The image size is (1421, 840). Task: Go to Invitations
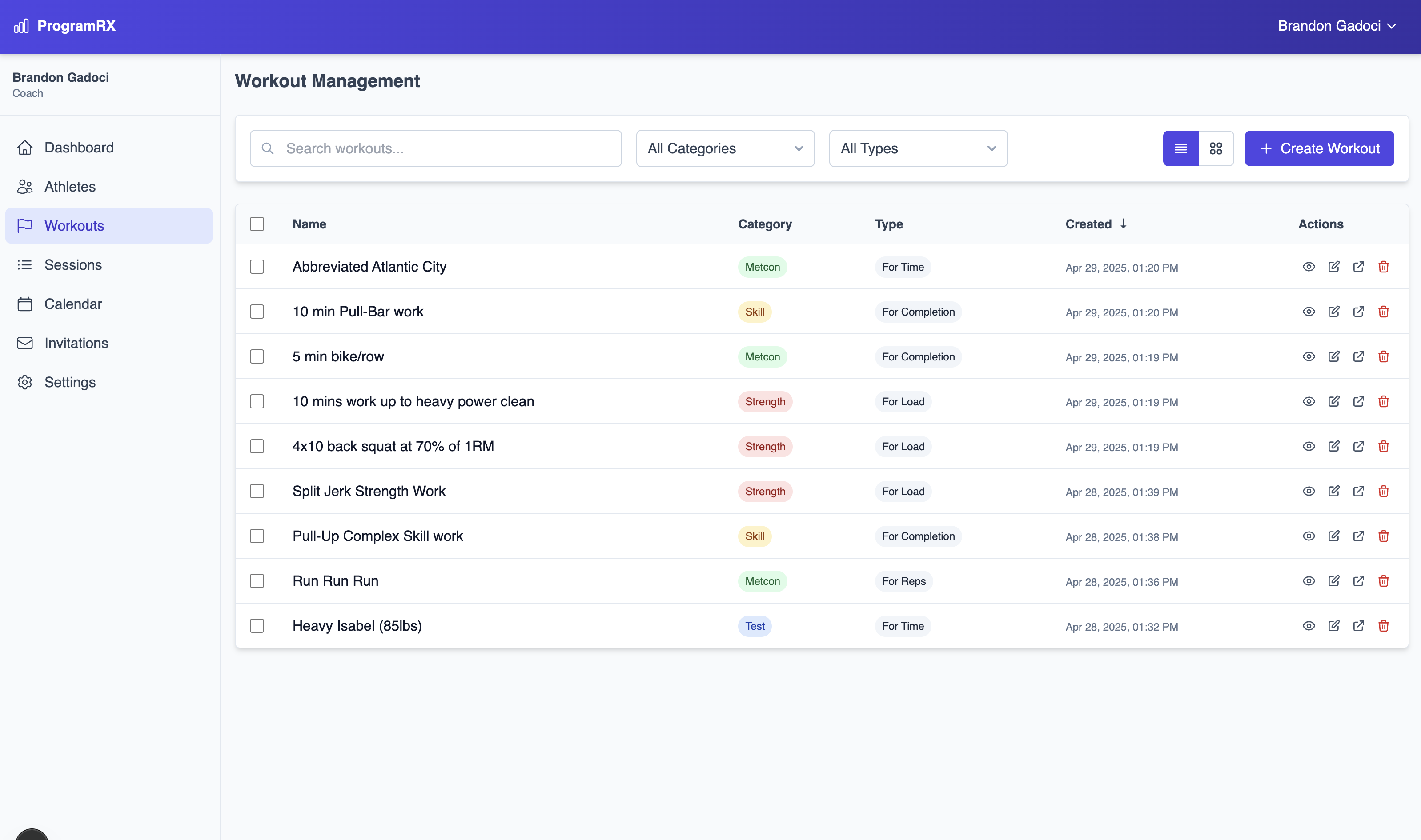click(x=108, y=343)
